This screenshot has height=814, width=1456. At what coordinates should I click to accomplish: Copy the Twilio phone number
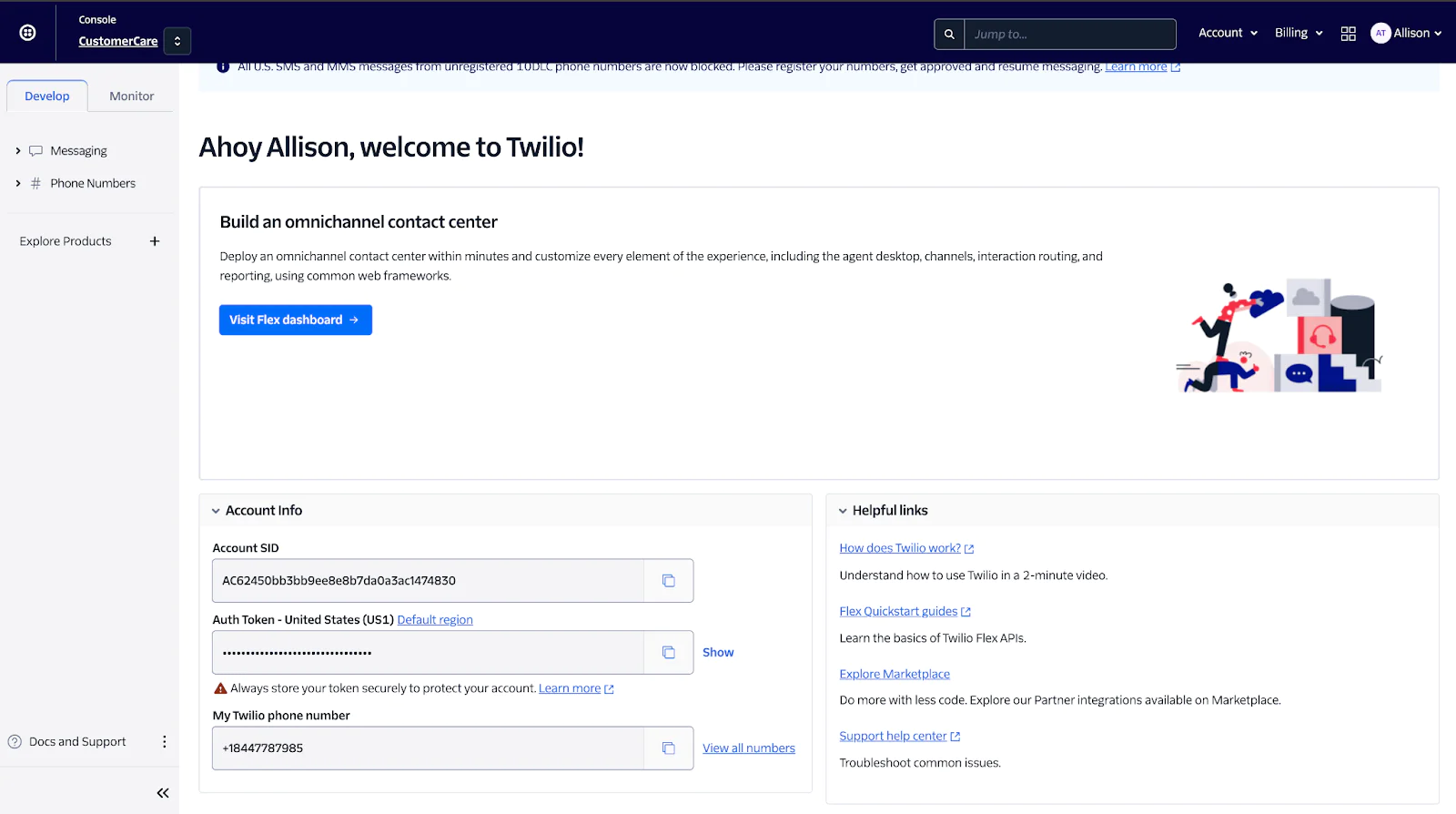[x=669, y=748]
